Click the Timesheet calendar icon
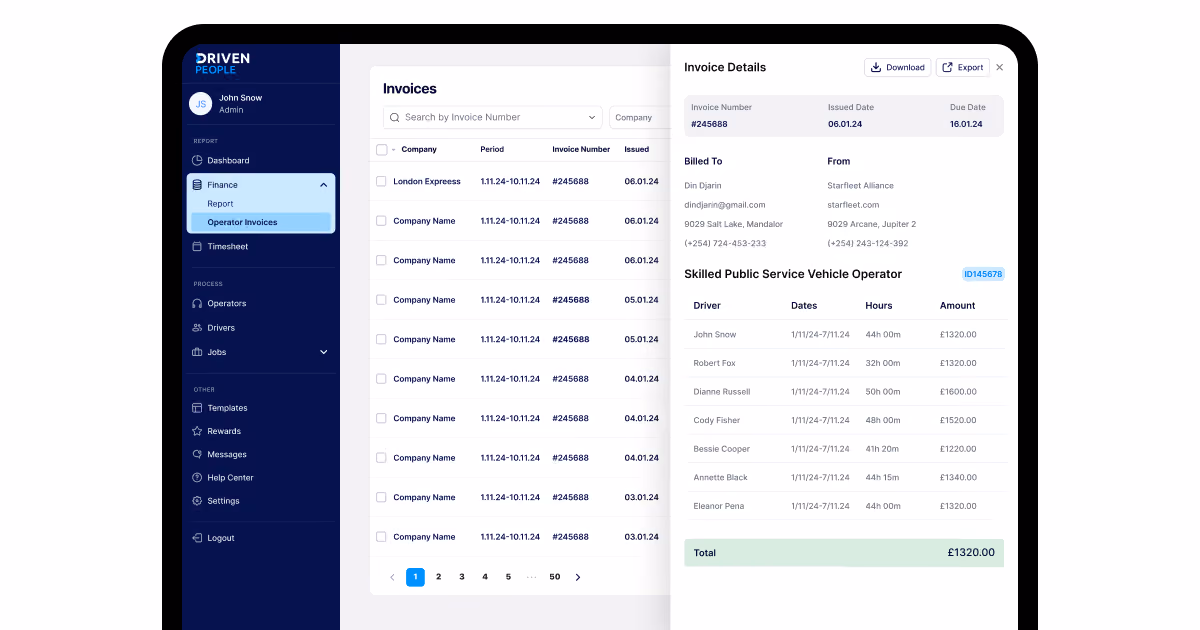 tap(197, 246)
